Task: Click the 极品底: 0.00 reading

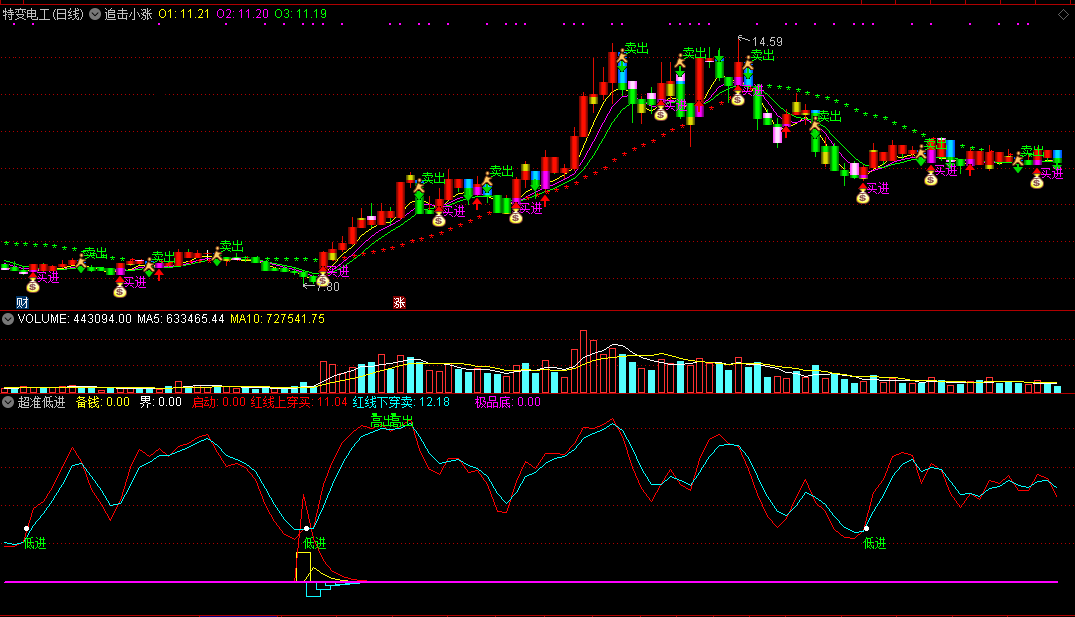Action: [508, 402]
